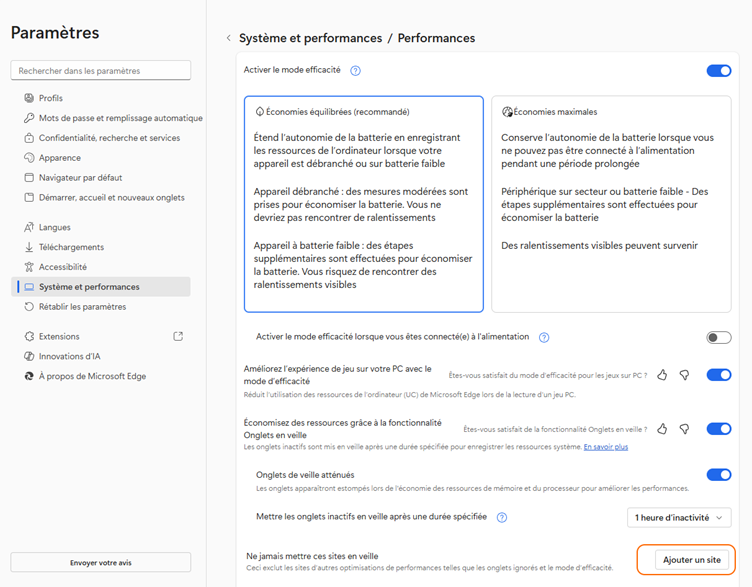Click thumbs down for Onglets en veille

coord(684,429)
